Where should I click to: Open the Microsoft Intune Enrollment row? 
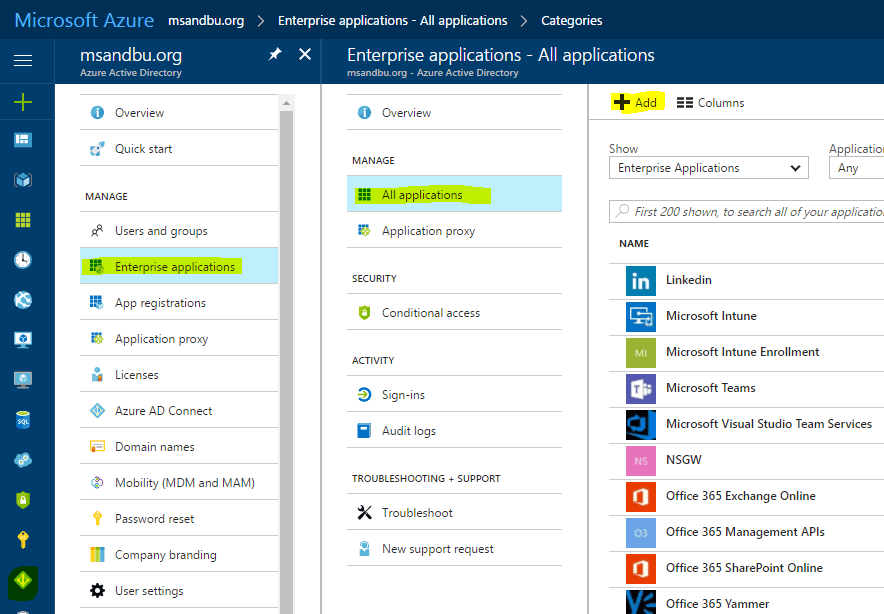pyautogui.click(x=746, y=352)
